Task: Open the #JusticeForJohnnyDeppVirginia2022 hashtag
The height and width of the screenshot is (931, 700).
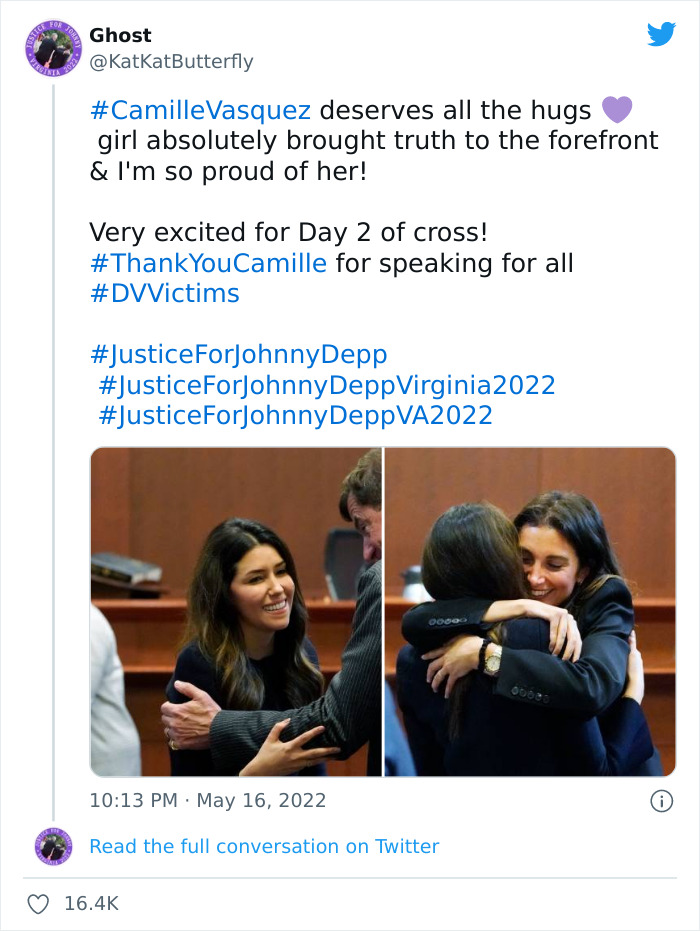Action: [327, 384]
